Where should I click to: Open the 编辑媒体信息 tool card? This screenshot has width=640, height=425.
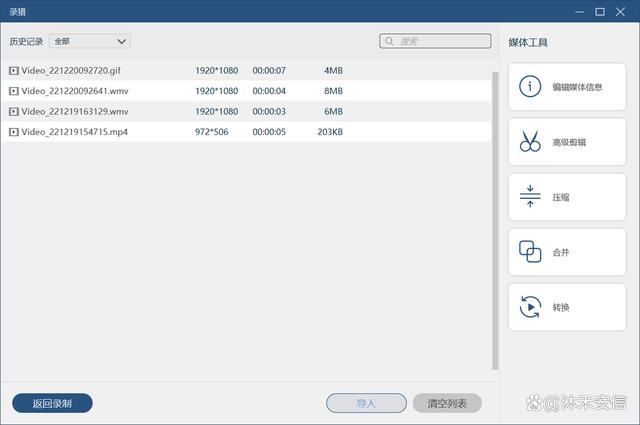click(x=567, y=87)
